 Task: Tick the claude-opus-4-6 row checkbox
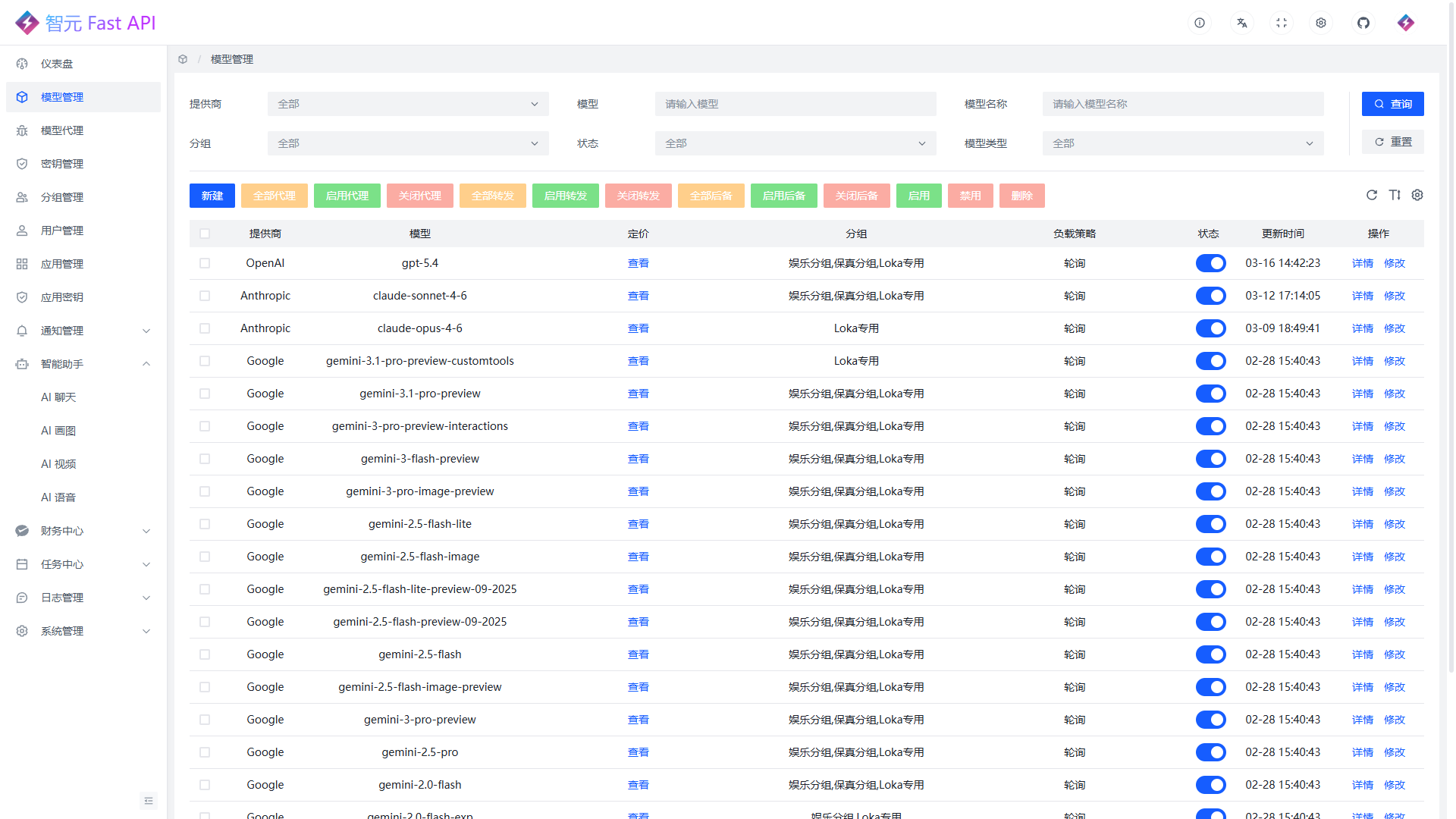205,328
